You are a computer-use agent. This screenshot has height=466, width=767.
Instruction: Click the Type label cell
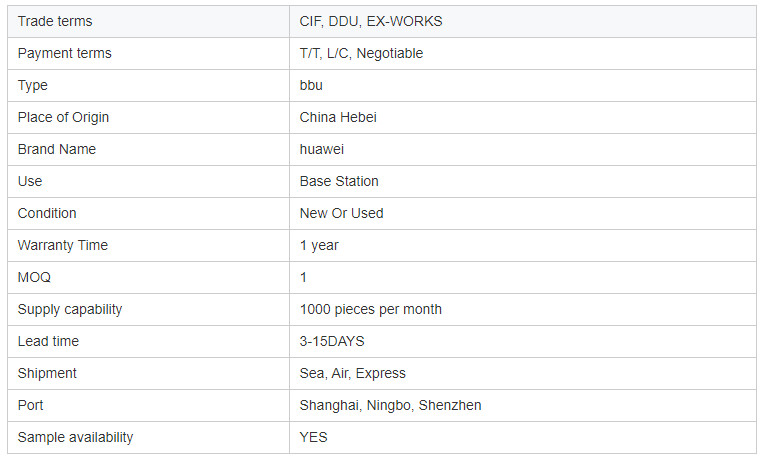click(x=33, y=85)
